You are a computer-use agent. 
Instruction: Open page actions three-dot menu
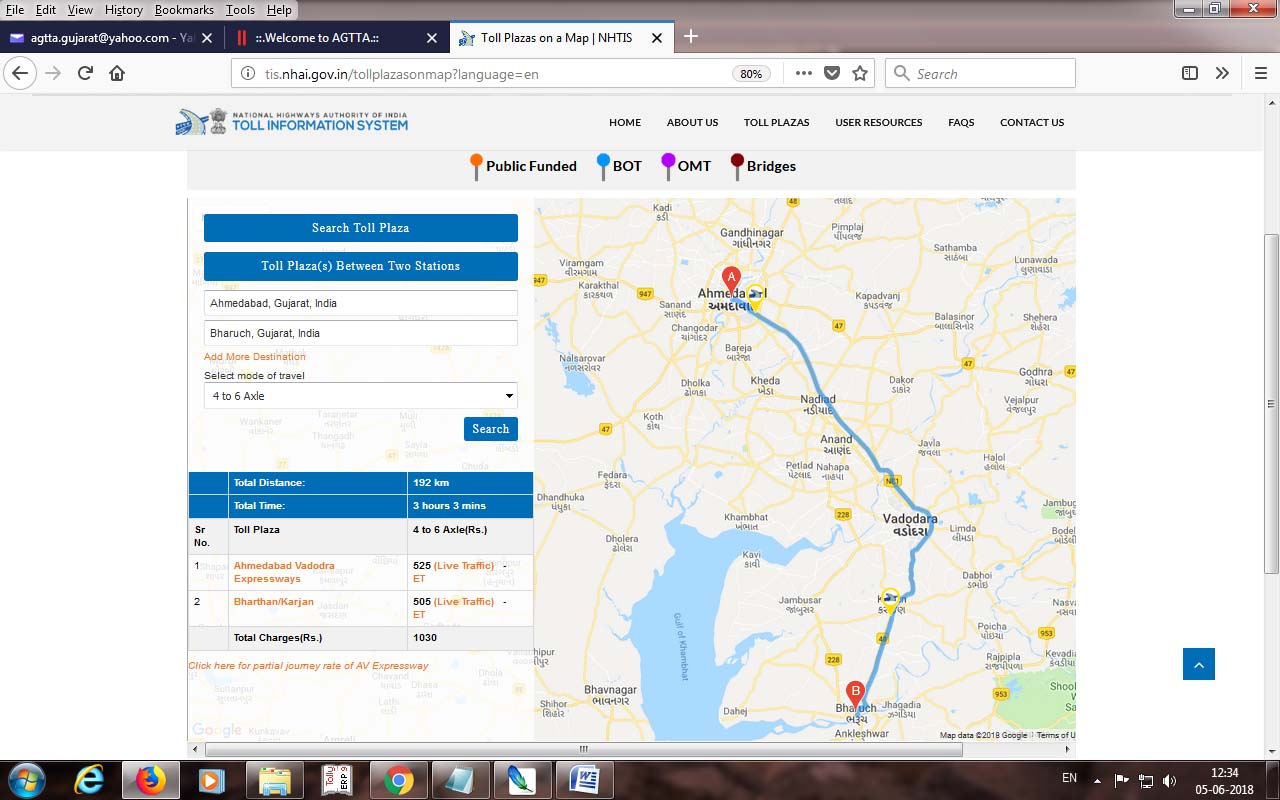pyautogui.click(x=804, y=73)
